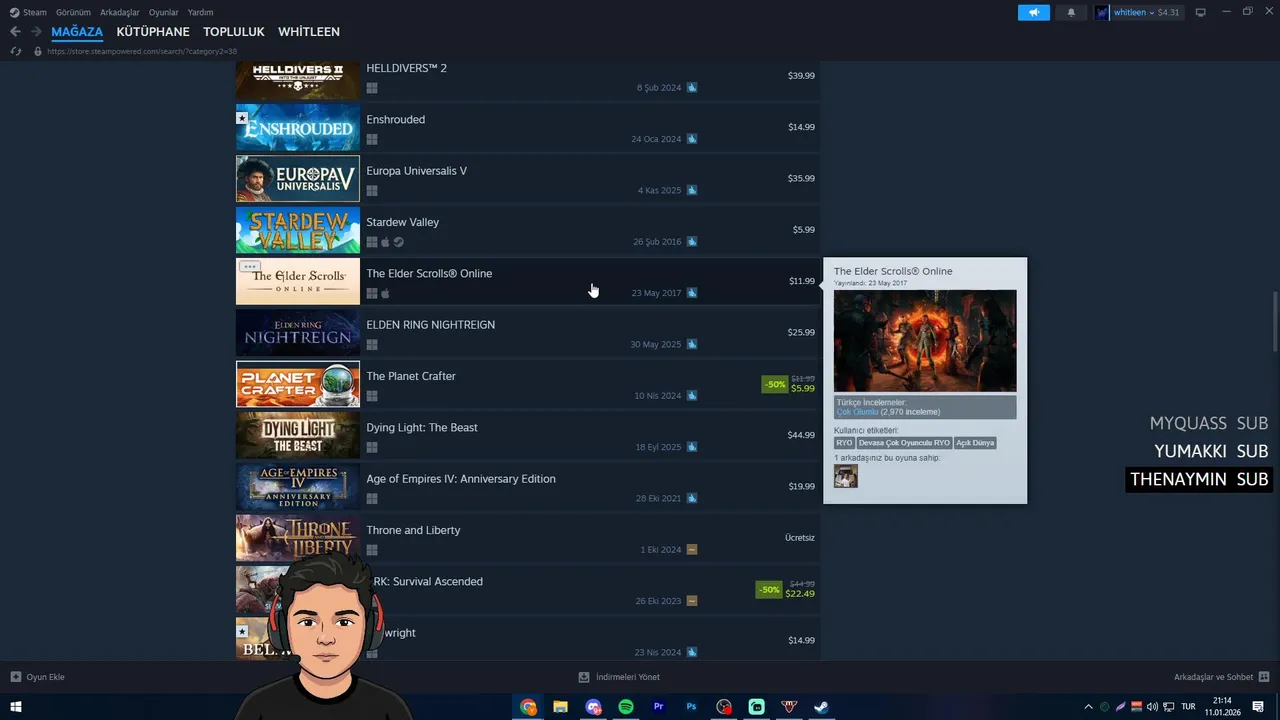This screenshot has height=720, width=1280.
Task: Switch to the KÜTÜPHANE tab
Action: click(x=153, y=32)
